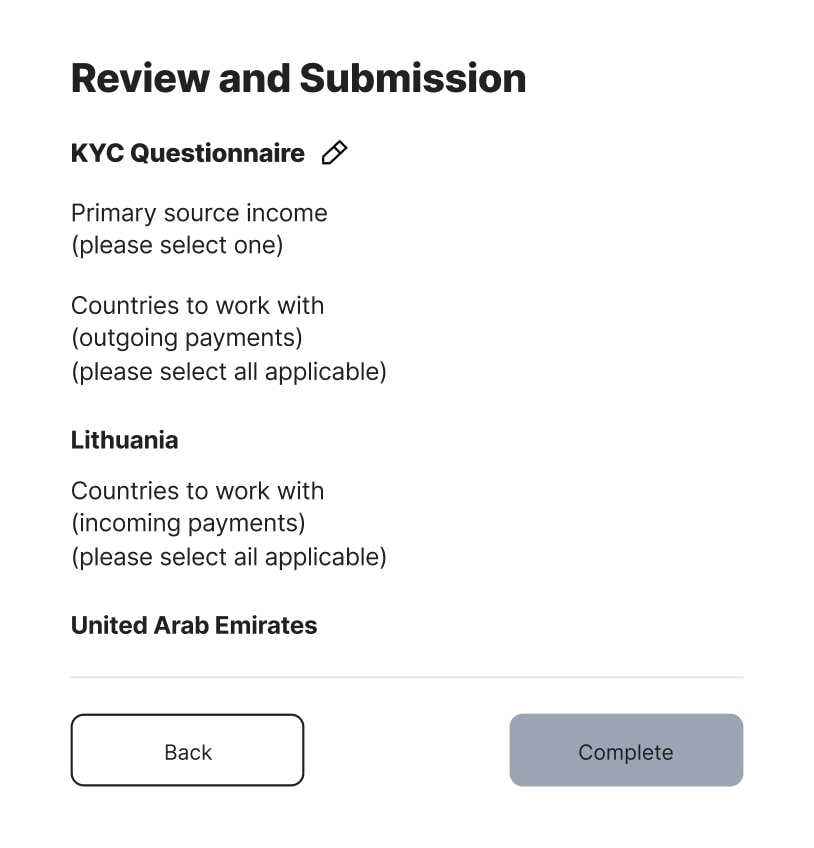The width and height of the screenshot is (814, 848).
Task: Select the Lithuania country value
Action: [124, 440]
